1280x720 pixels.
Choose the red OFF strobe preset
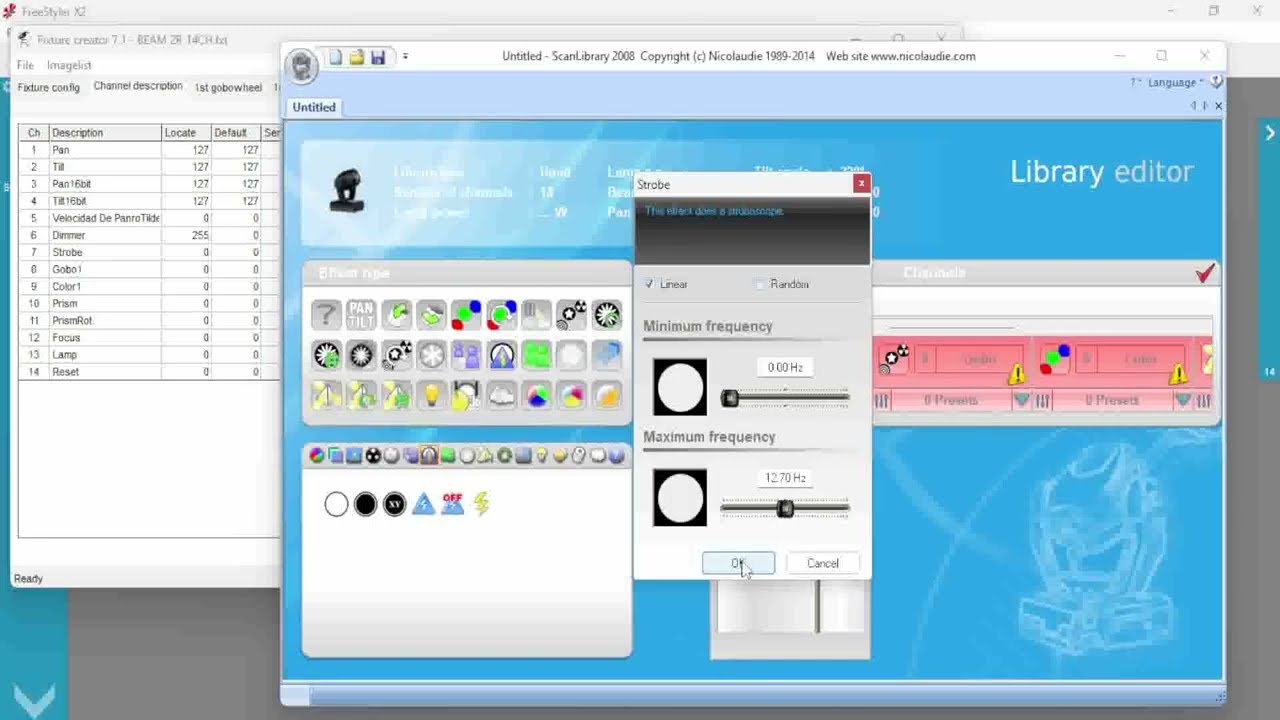(x=452, y=504)
